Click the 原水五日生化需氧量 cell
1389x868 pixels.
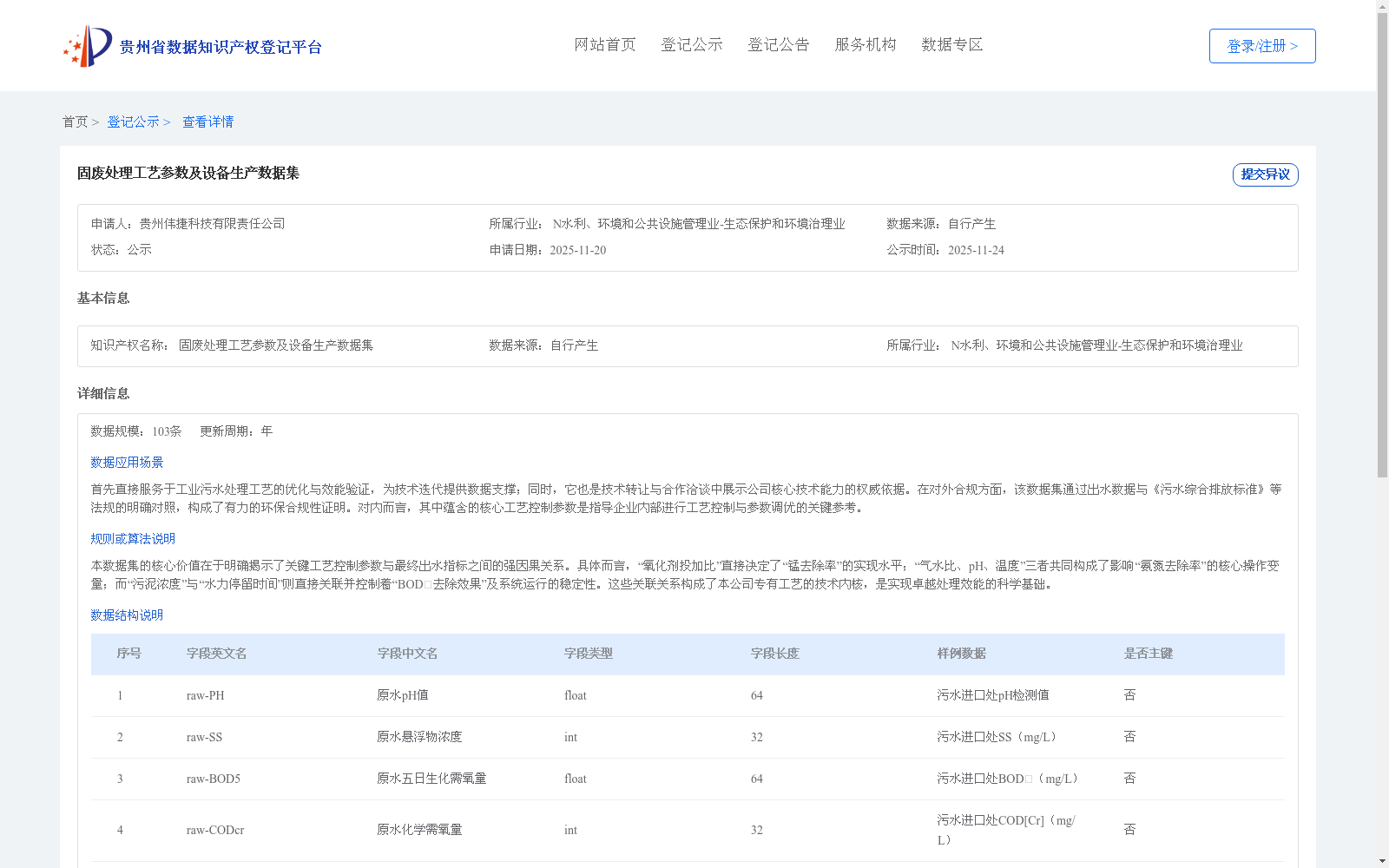[432, 779]
